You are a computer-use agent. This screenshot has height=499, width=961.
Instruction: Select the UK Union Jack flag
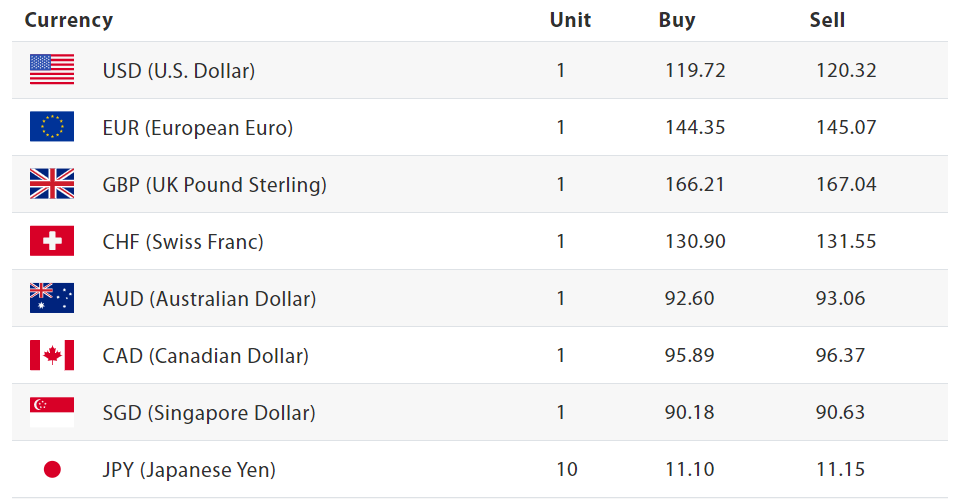pos(52,184)
